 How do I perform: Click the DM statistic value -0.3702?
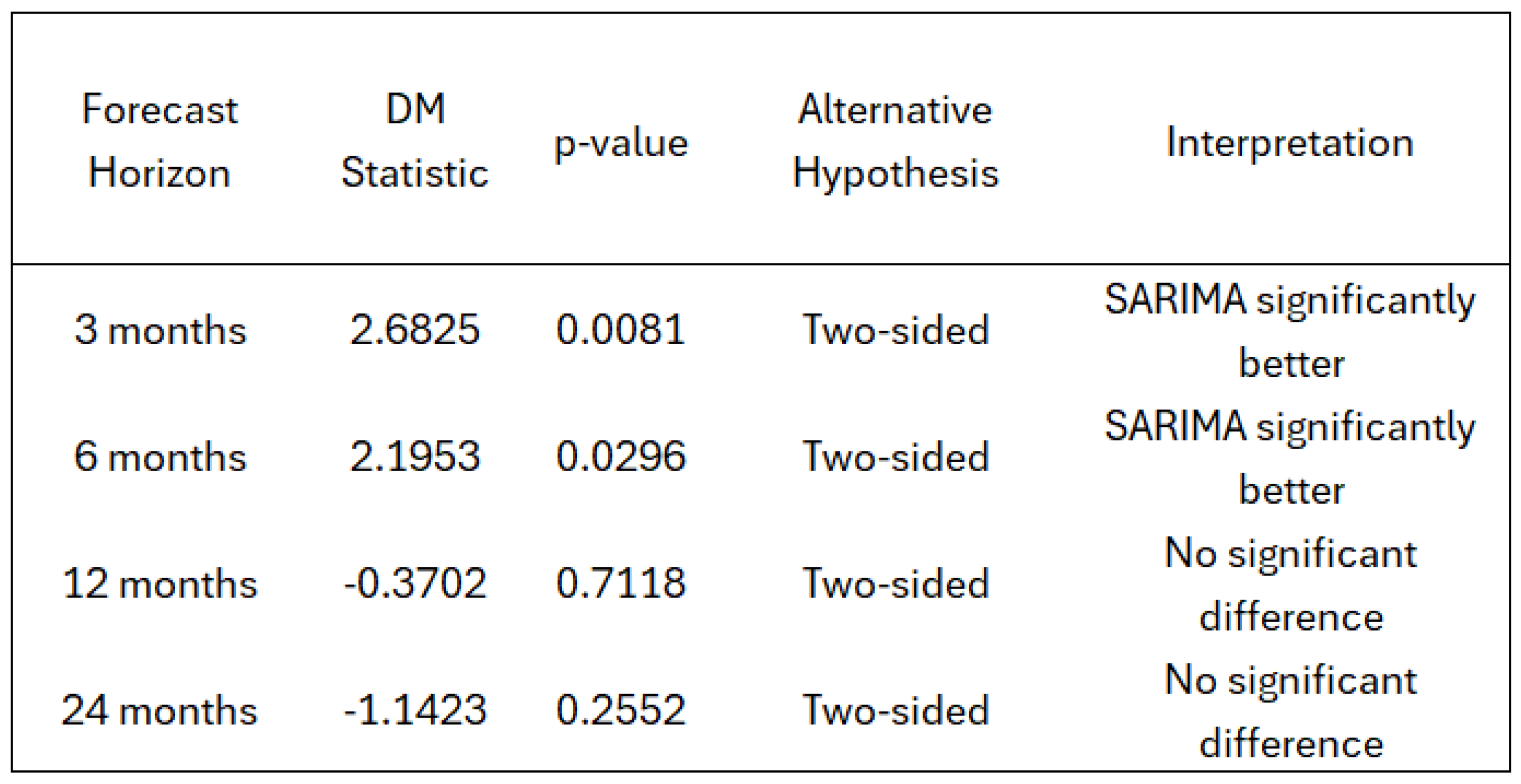point(414,583)
